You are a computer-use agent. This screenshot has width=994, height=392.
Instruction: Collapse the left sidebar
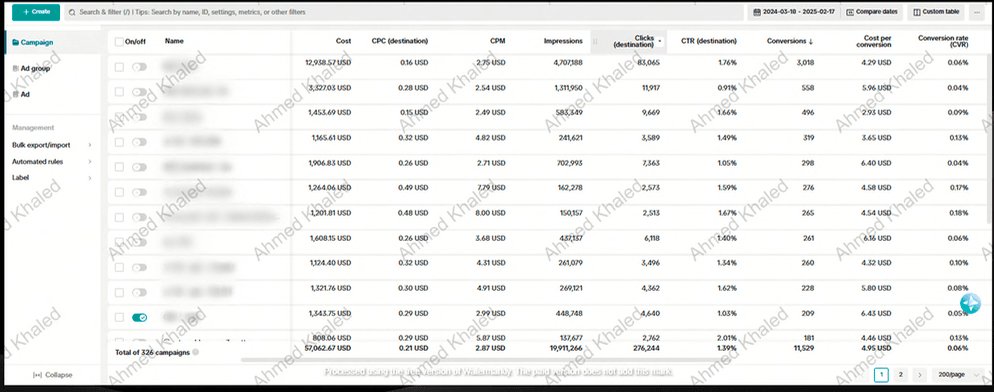click(53, 375)
